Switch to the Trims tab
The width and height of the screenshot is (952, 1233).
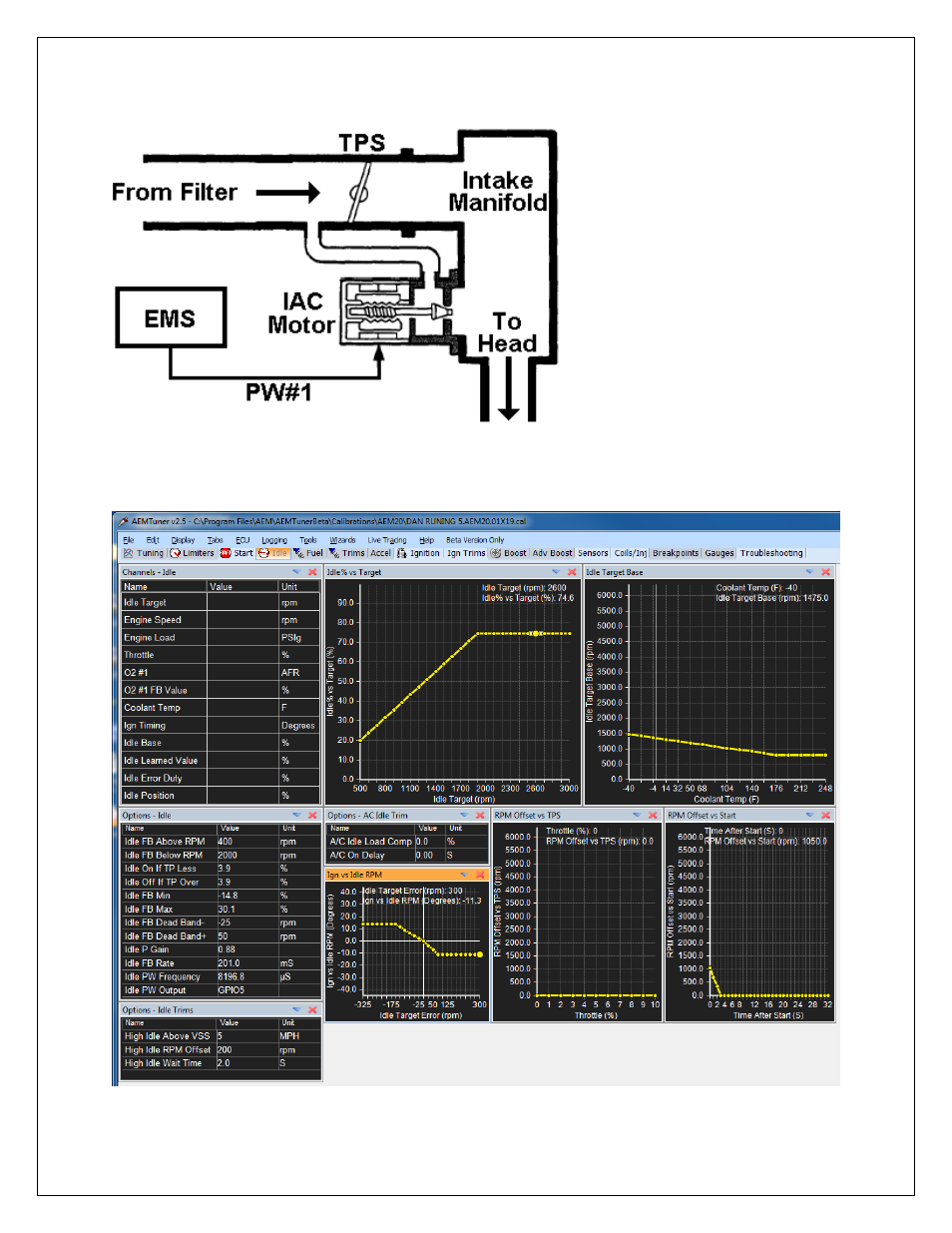(x=347, y=553)
